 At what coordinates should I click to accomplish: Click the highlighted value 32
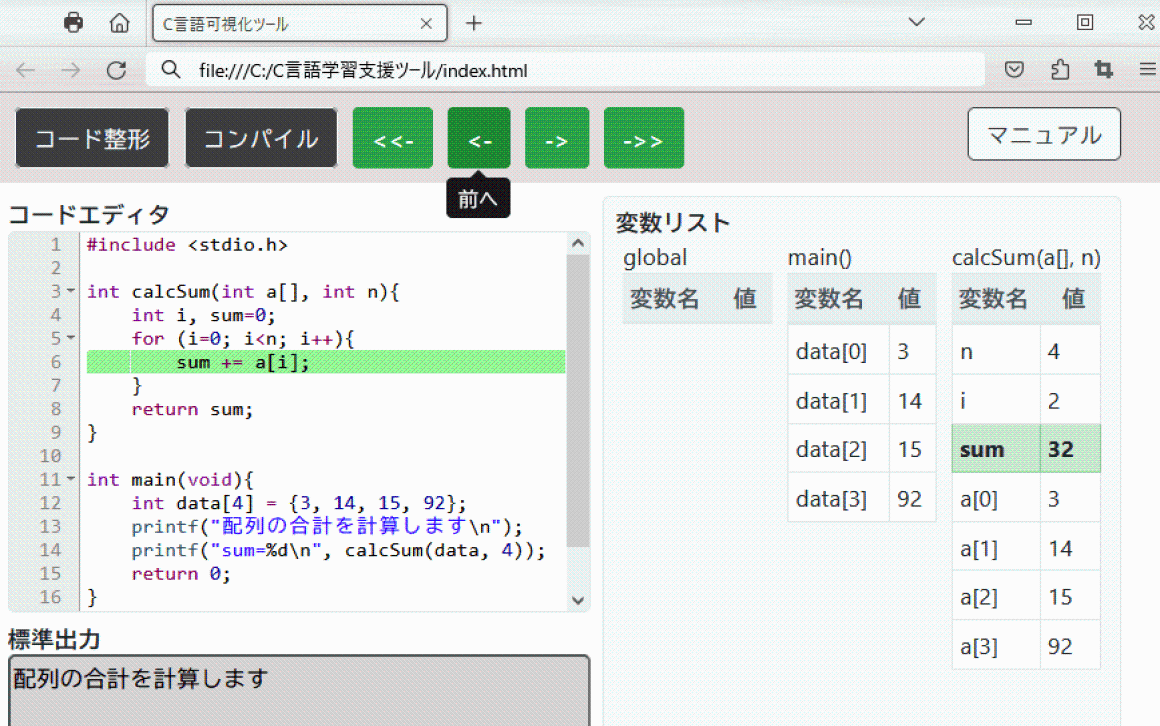point(1070,449)
